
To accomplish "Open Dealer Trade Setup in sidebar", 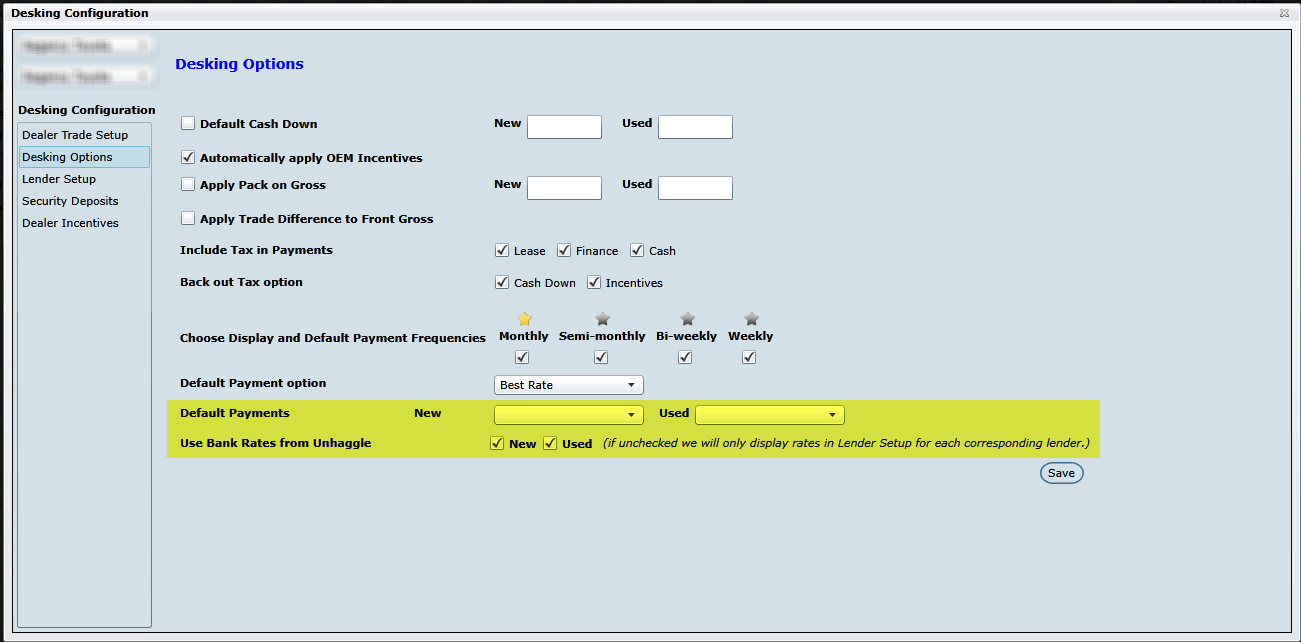I will (75, 135).
